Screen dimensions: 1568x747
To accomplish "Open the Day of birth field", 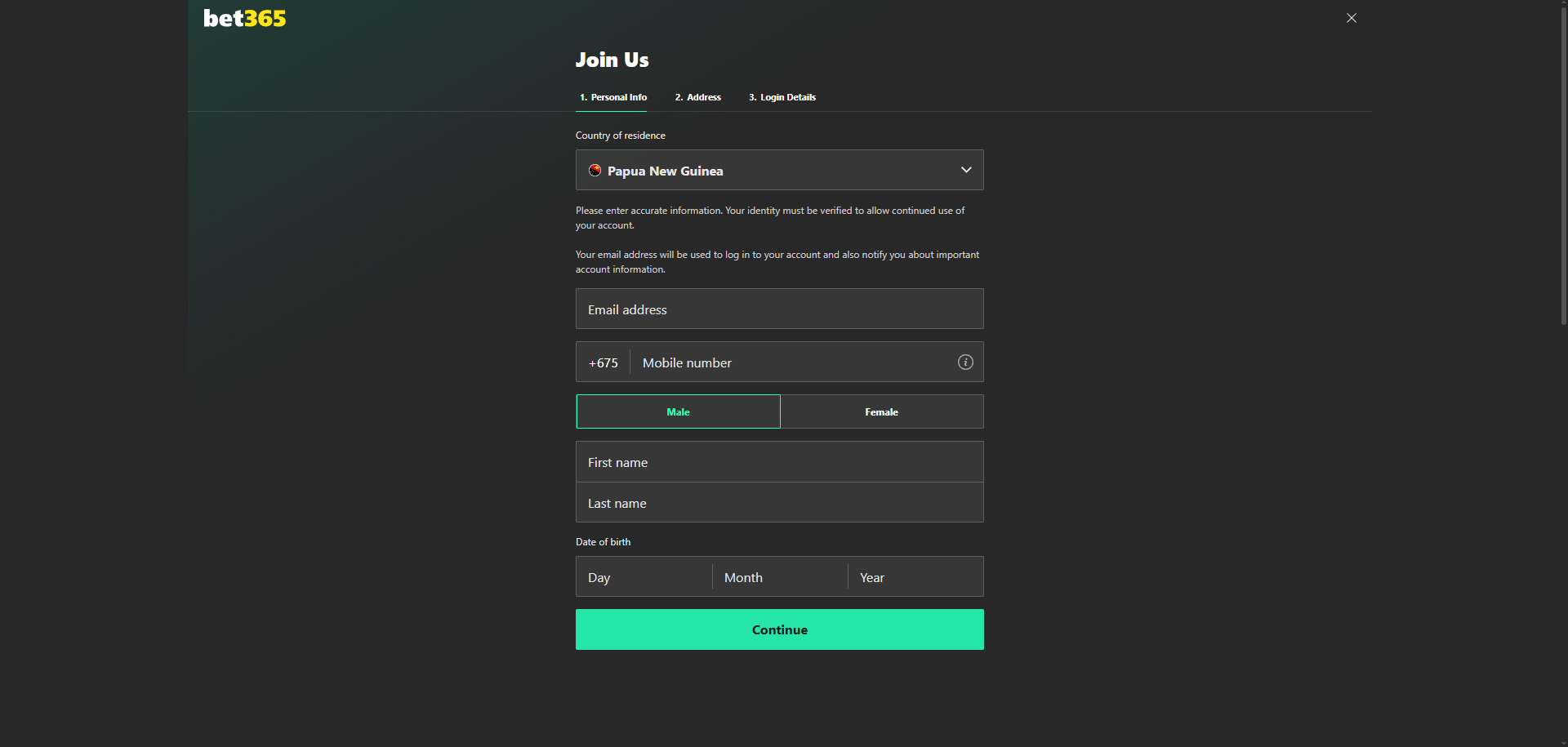I will 644,577.
